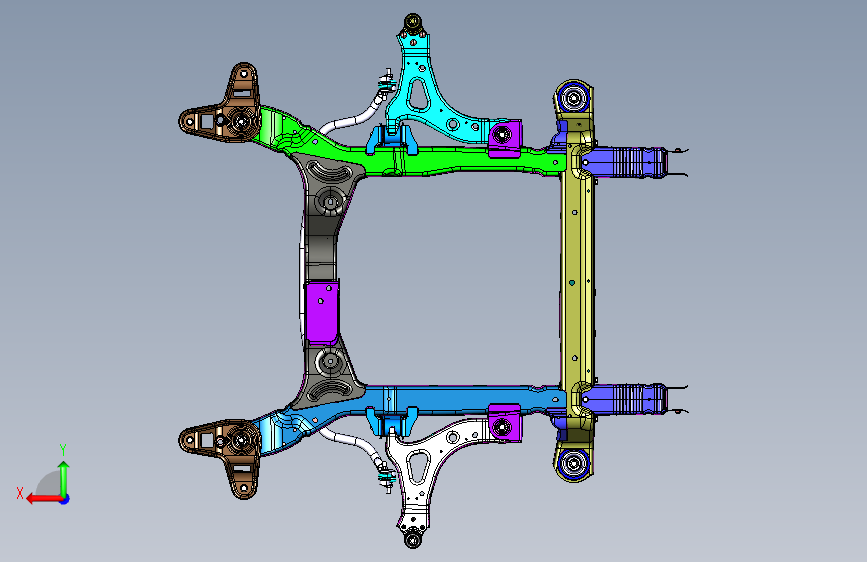Click the ball joint on the cyan arm
Screen dimensions: 867x562
pos(412,23)
